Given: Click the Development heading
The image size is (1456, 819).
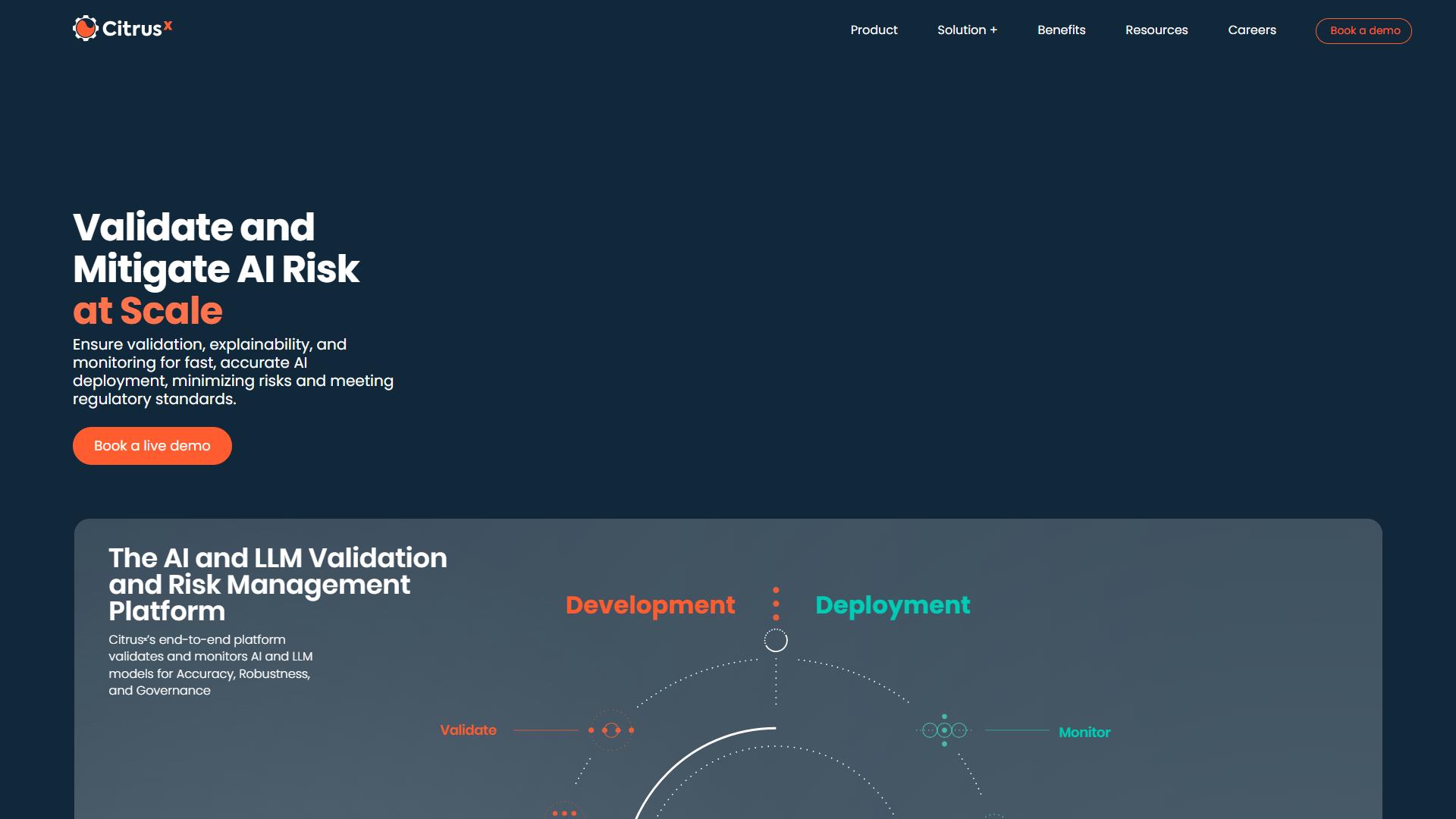Looking at the screenshot, I should (x=650, y=605).
